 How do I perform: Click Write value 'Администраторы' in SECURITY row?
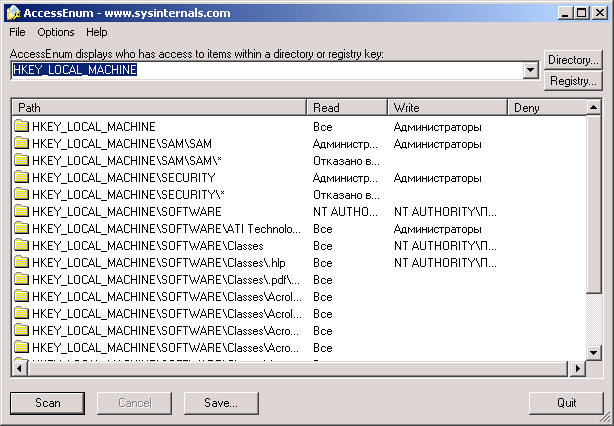click(438, 178)
